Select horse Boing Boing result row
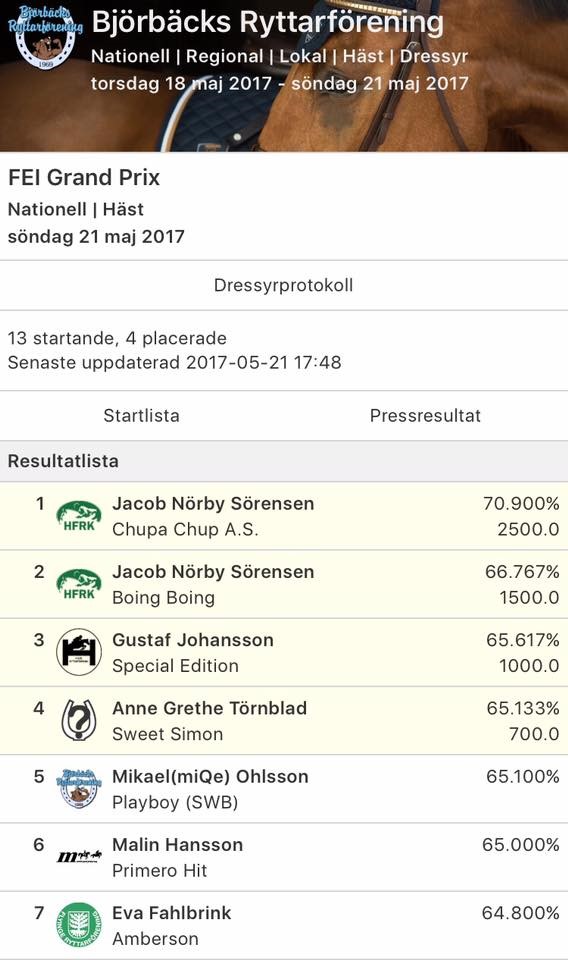Image resolution: width=568 pixels, height=960 pixels. pyautogui.click(x=284, y=585)
